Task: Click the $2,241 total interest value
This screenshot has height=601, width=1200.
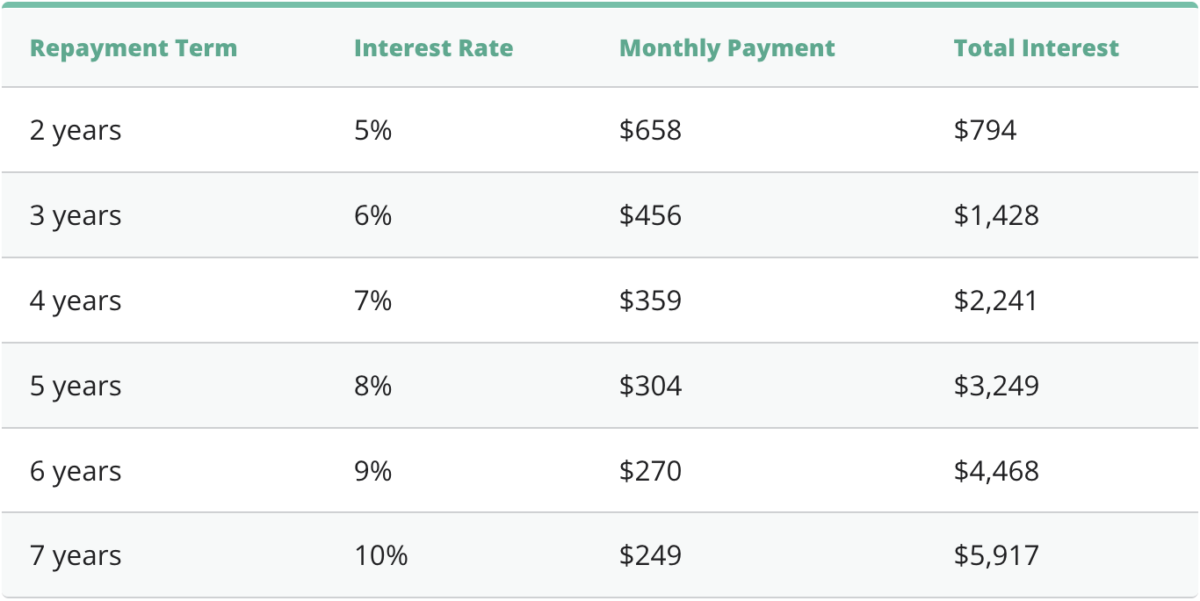Action: point(996,301)
